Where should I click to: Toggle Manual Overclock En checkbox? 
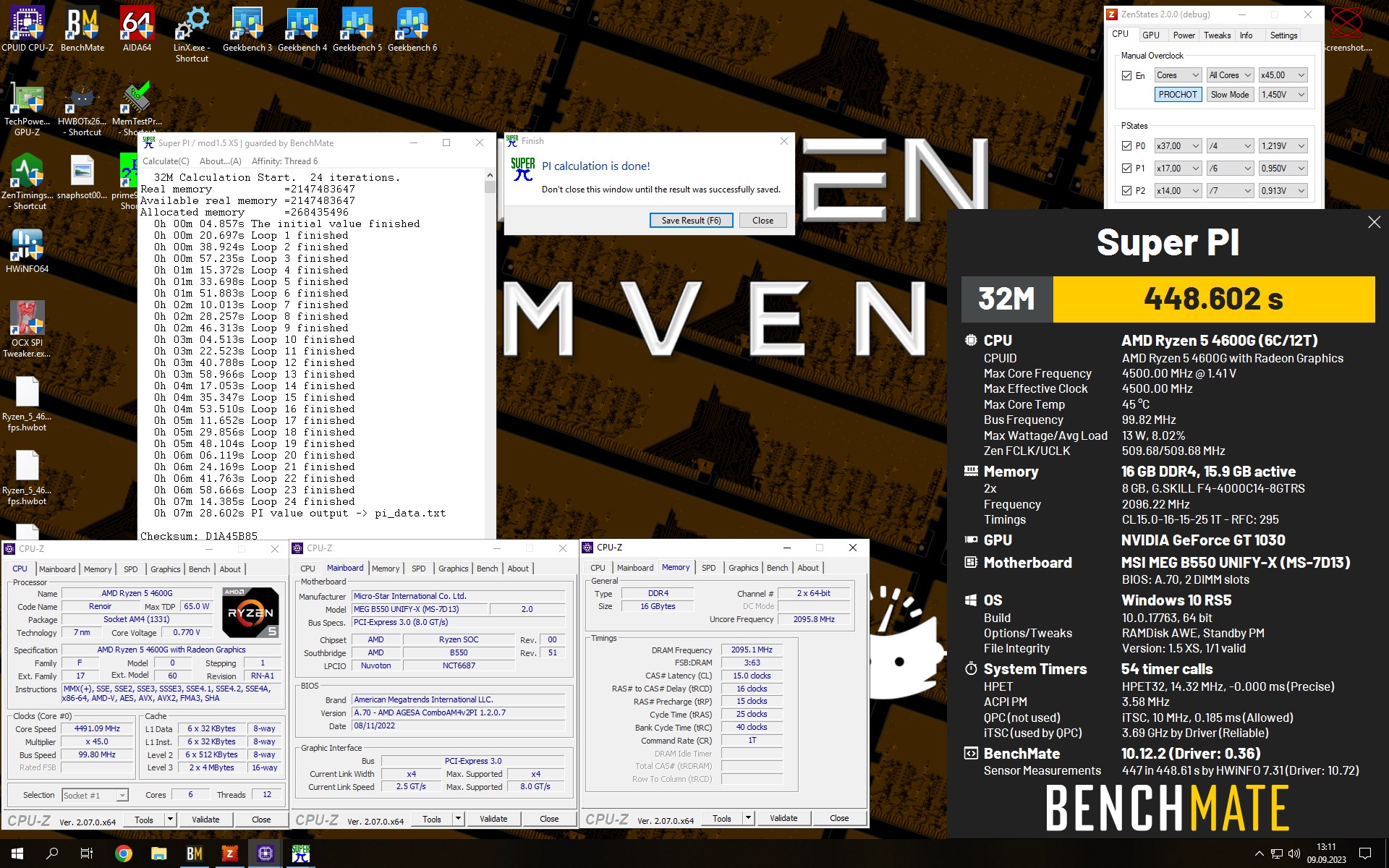click(x=1126, y=75)
